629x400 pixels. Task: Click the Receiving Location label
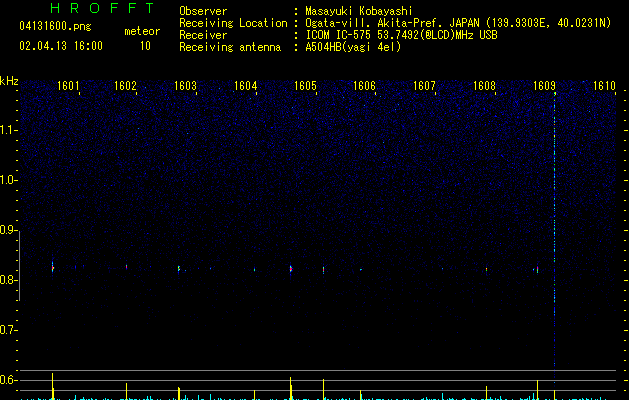tap(233, 23)
